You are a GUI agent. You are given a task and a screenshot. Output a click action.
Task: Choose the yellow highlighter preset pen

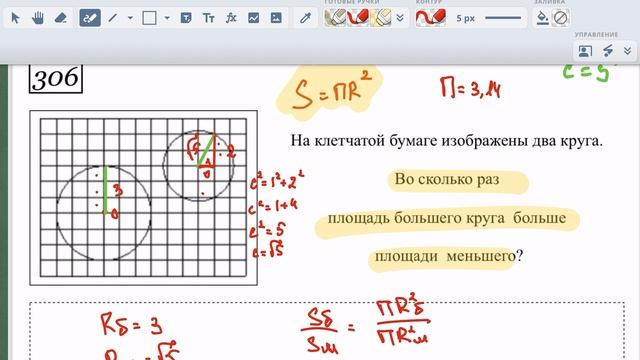(380, 18)
